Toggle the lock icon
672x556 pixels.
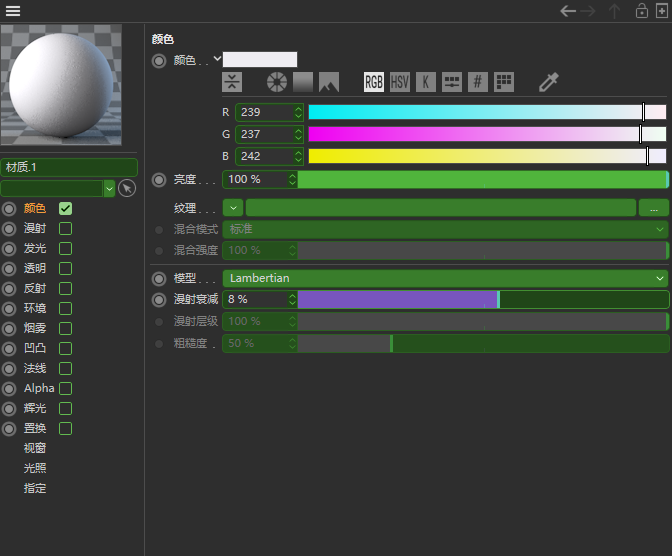pos(642,11)
